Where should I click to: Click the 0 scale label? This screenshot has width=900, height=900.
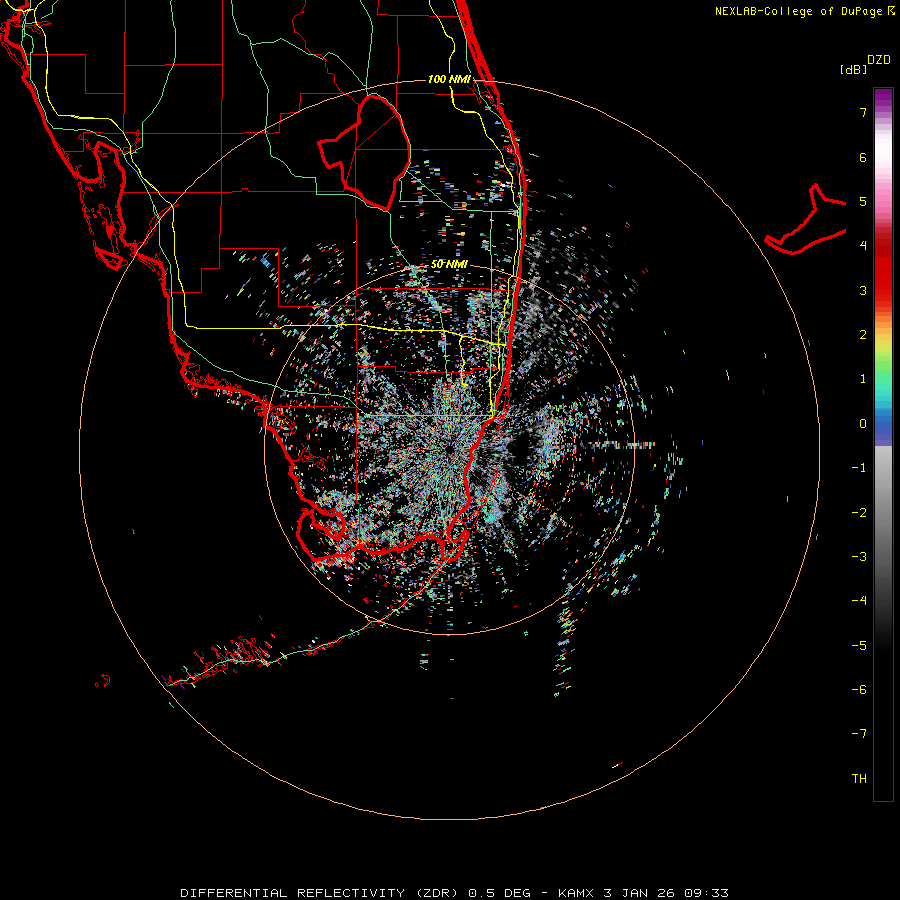[863, 424]
